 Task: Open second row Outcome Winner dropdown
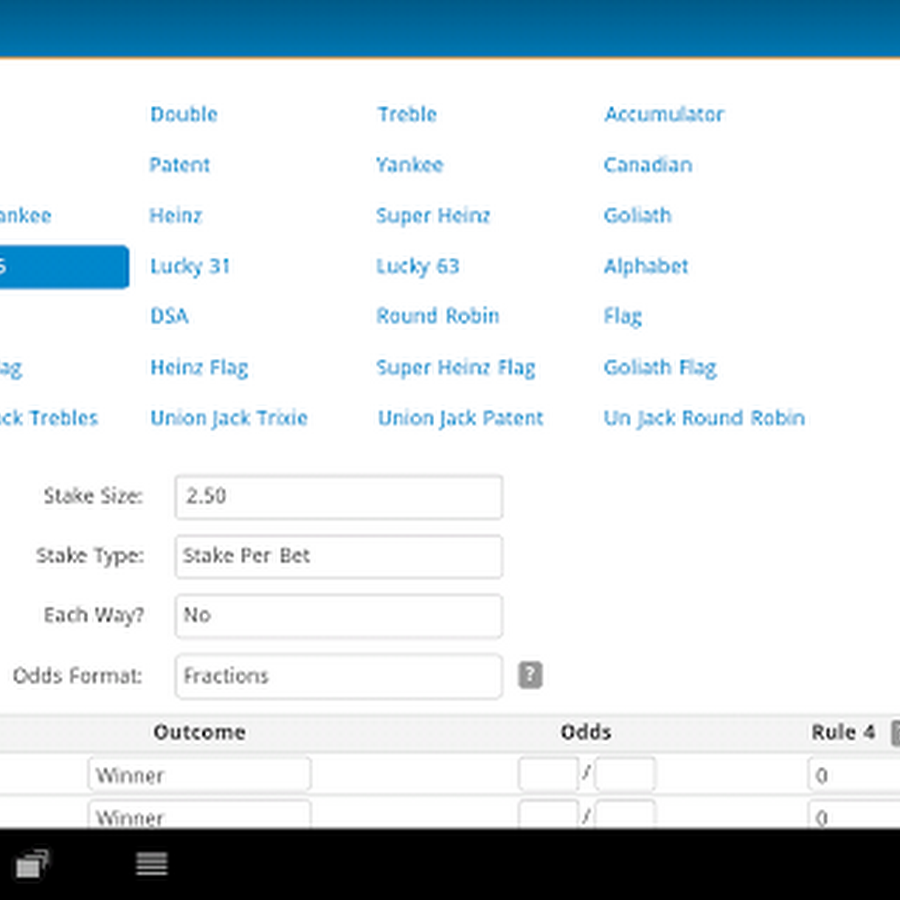click(200, 814)
